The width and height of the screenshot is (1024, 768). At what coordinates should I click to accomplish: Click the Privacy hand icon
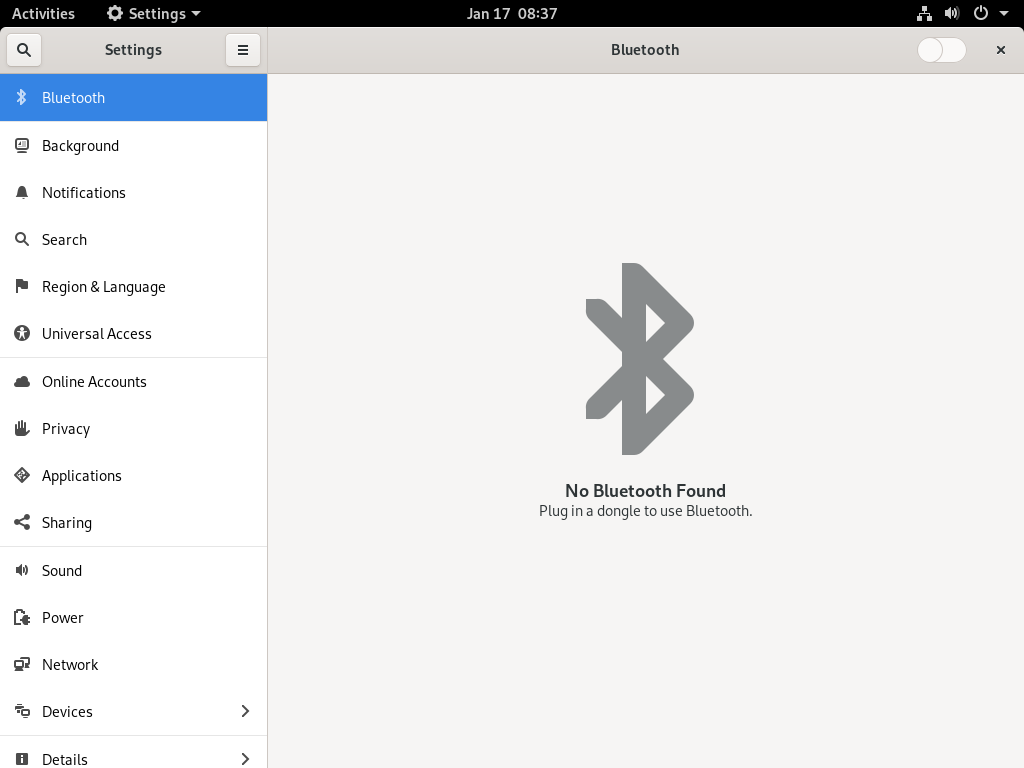pyautogui.click(x=22, y=428)
